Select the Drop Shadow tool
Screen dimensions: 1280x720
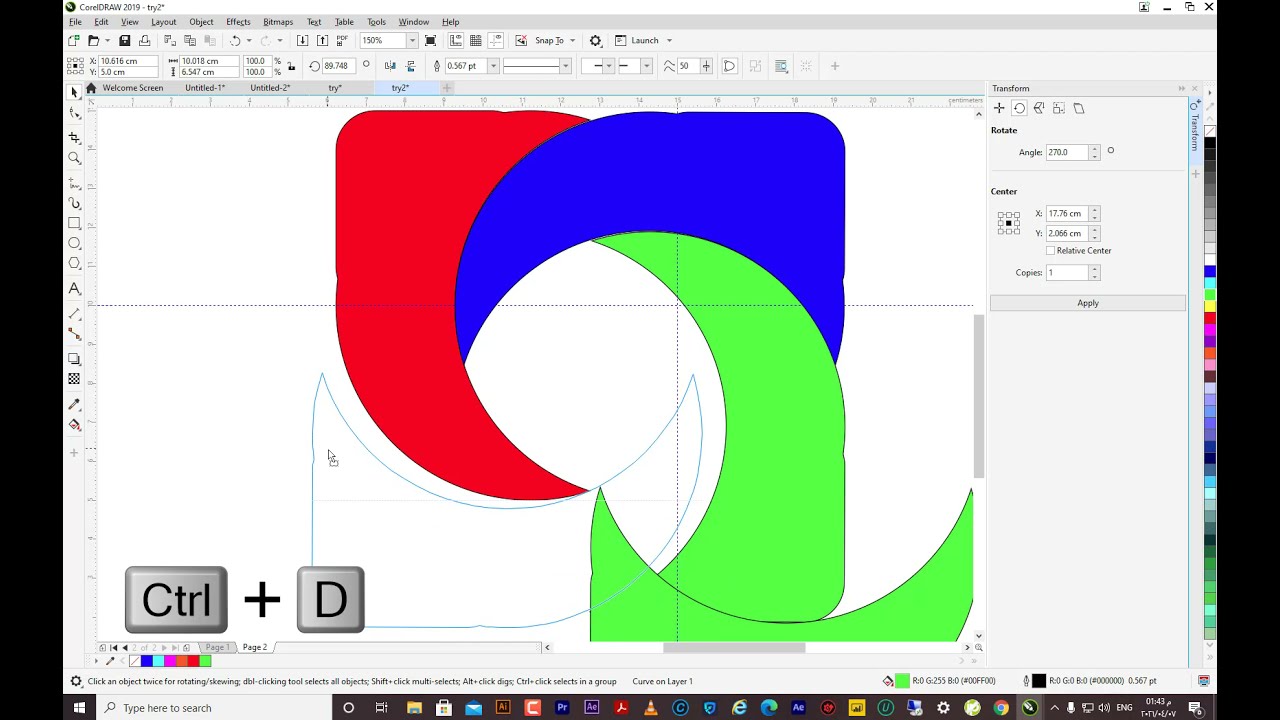tap(74, 358)
